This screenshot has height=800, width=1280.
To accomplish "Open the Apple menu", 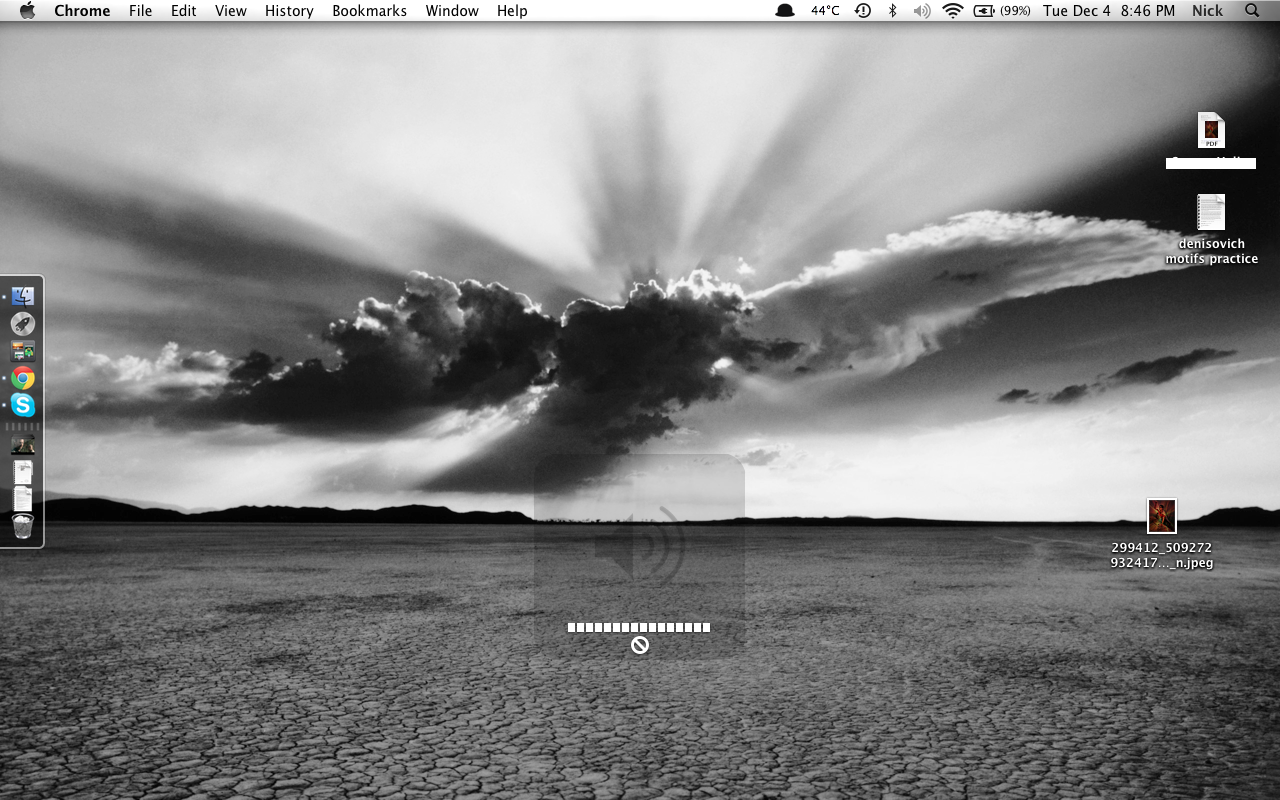I will (x=27, y=11).
